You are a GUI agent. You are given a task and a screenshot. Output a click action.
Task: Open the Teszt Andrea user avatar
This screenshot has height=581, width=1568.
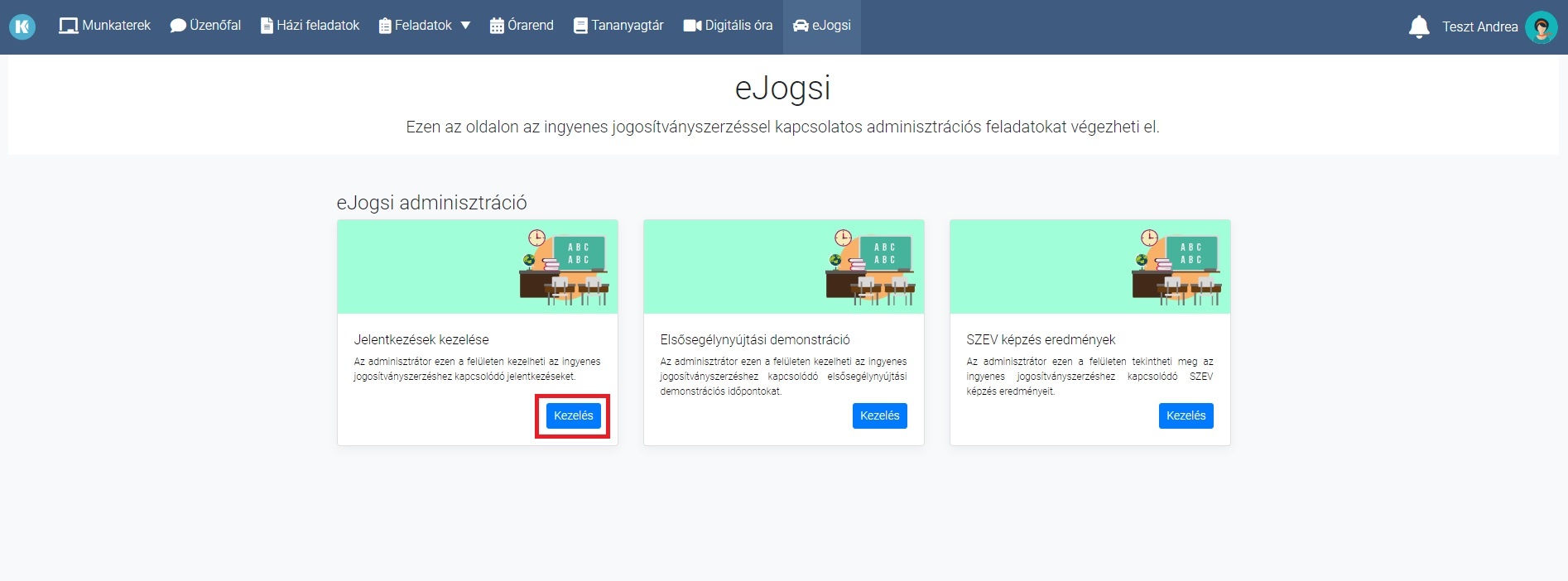coord(1542,27)
